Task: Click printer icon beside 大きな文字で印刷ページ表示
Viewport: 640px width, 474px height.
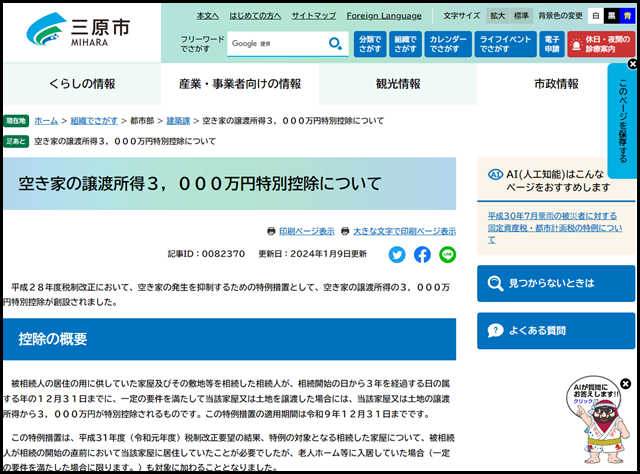Action: tap(345, 231)
